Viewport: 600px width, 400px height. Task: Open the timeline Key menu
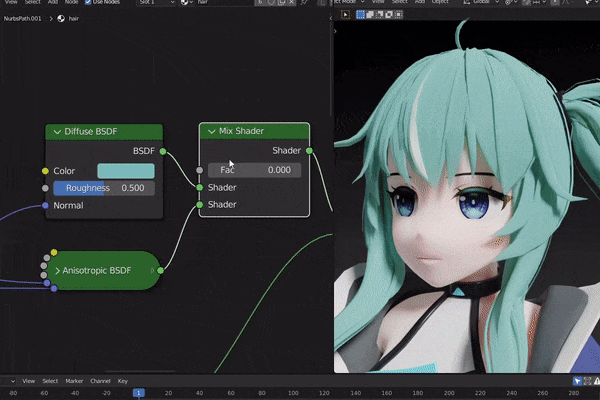pos(122,381)
